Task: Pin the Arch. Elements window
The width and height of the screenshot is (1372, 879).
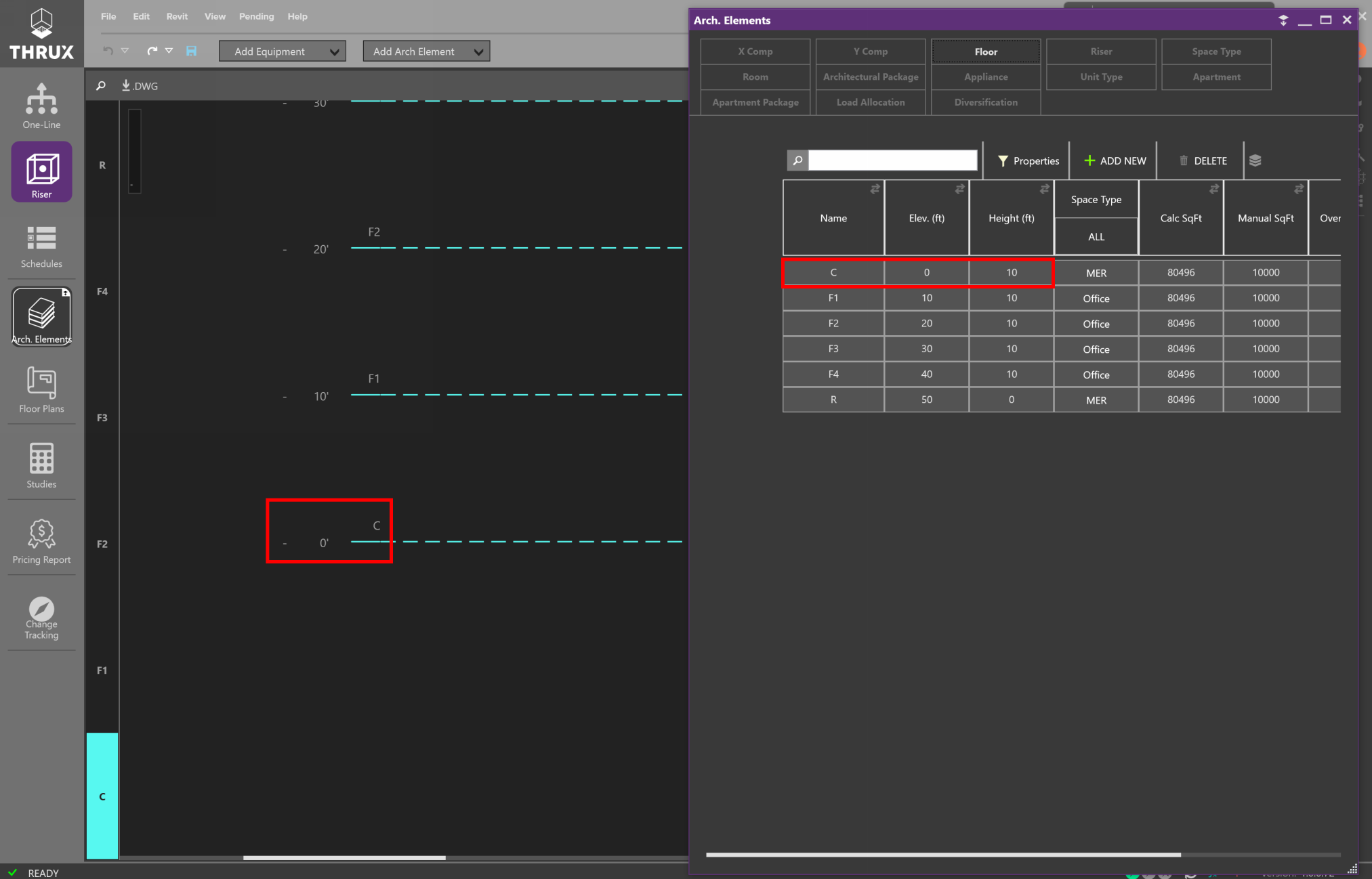Action: click(1283, 20)
